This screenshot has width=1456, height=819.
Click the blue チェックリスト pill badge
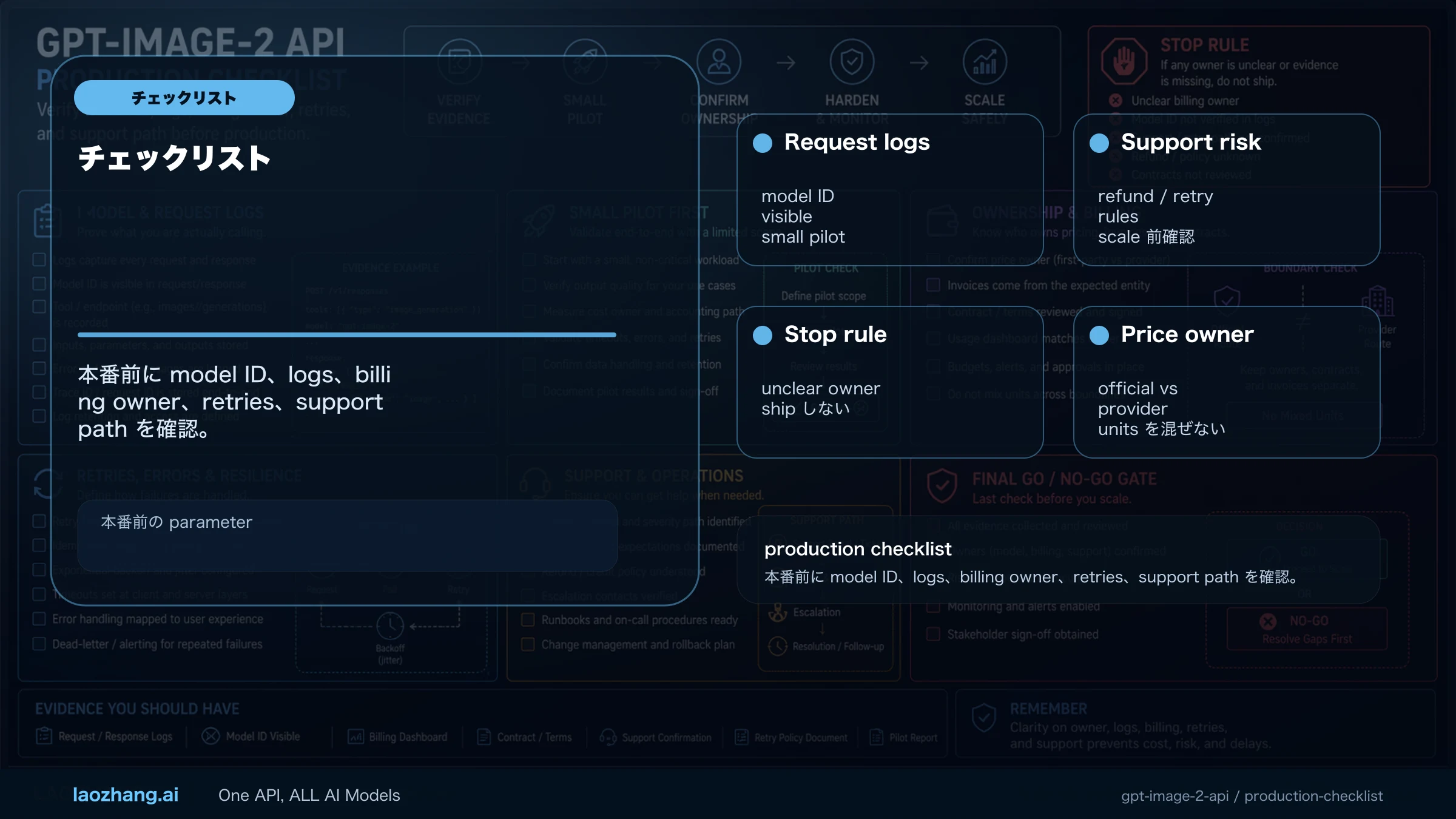[x=184, y=98]
